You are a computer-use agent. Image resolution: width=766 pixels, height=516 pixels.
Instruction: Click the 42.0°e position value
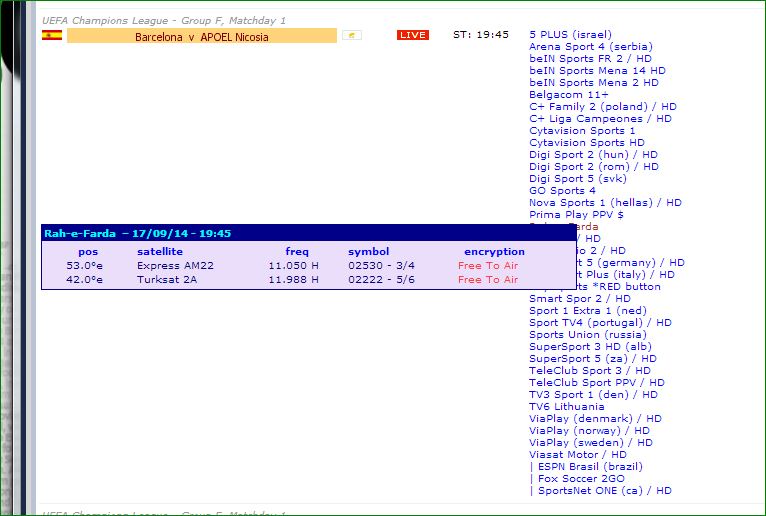pyautogui.click(x=85, y=280)
